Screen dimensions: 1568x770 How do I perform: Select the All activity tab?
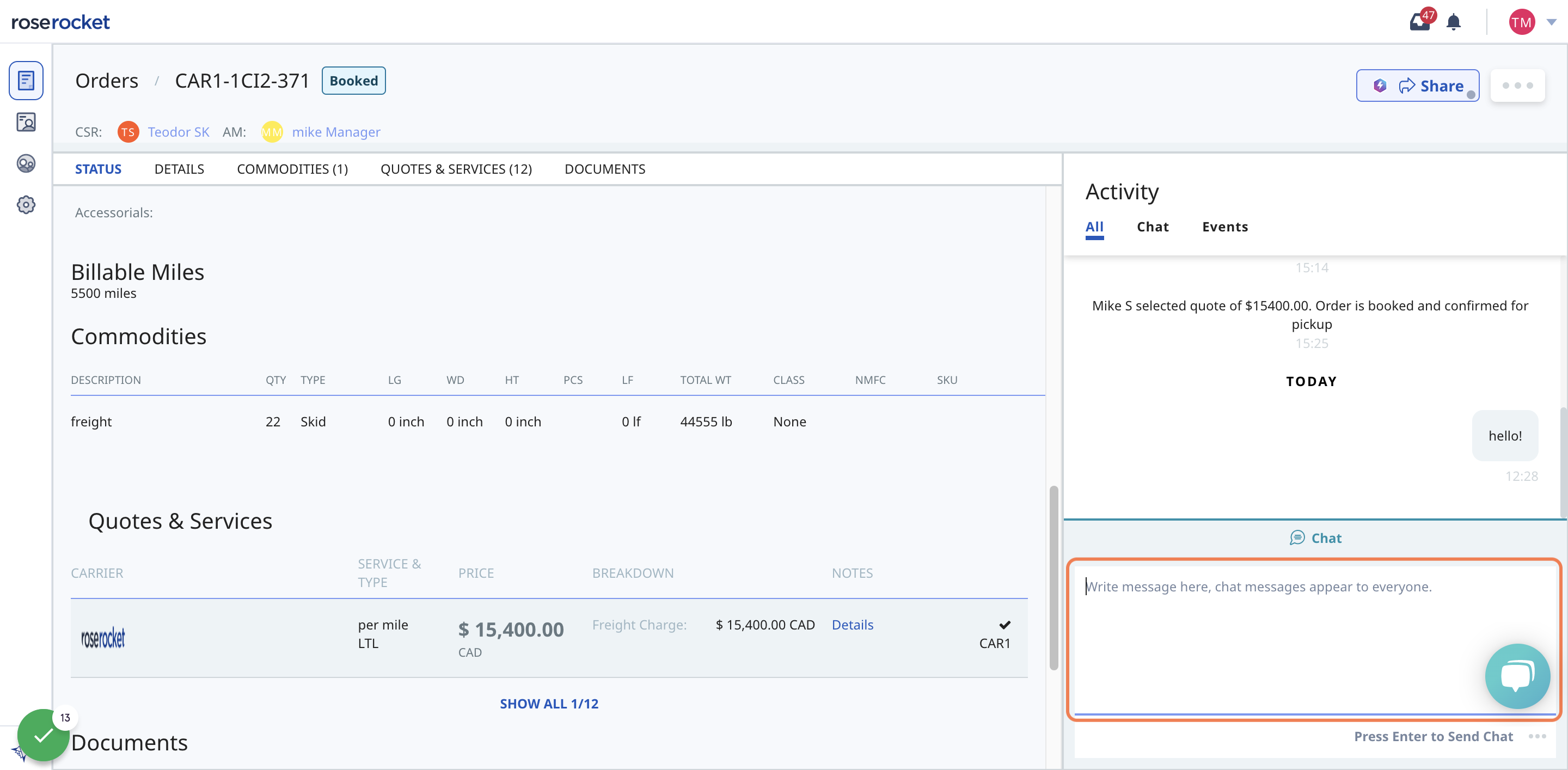click(x=1094, y=228)
